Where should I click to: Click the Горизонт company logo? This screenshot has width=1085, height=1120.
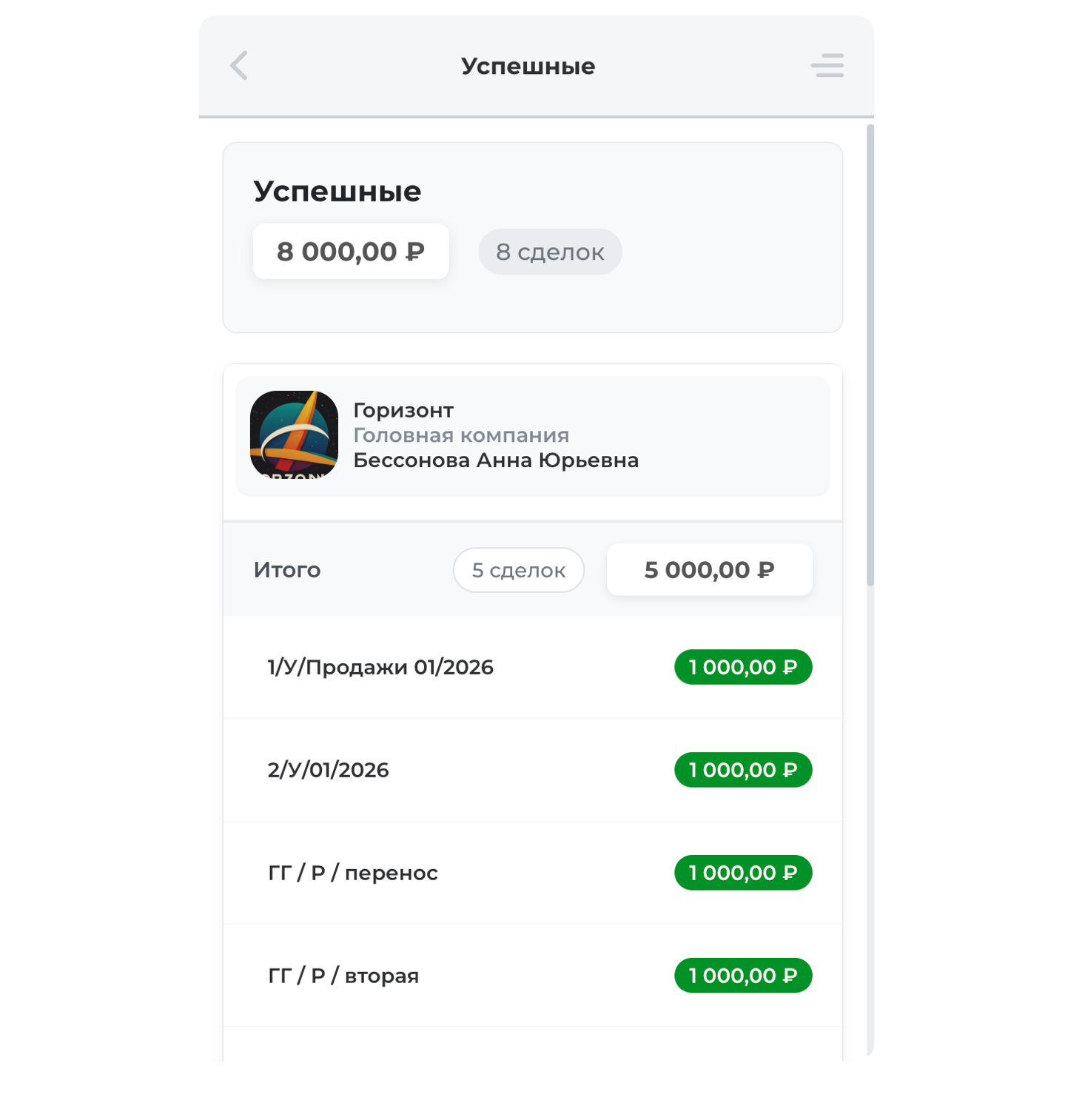[294, 435]
